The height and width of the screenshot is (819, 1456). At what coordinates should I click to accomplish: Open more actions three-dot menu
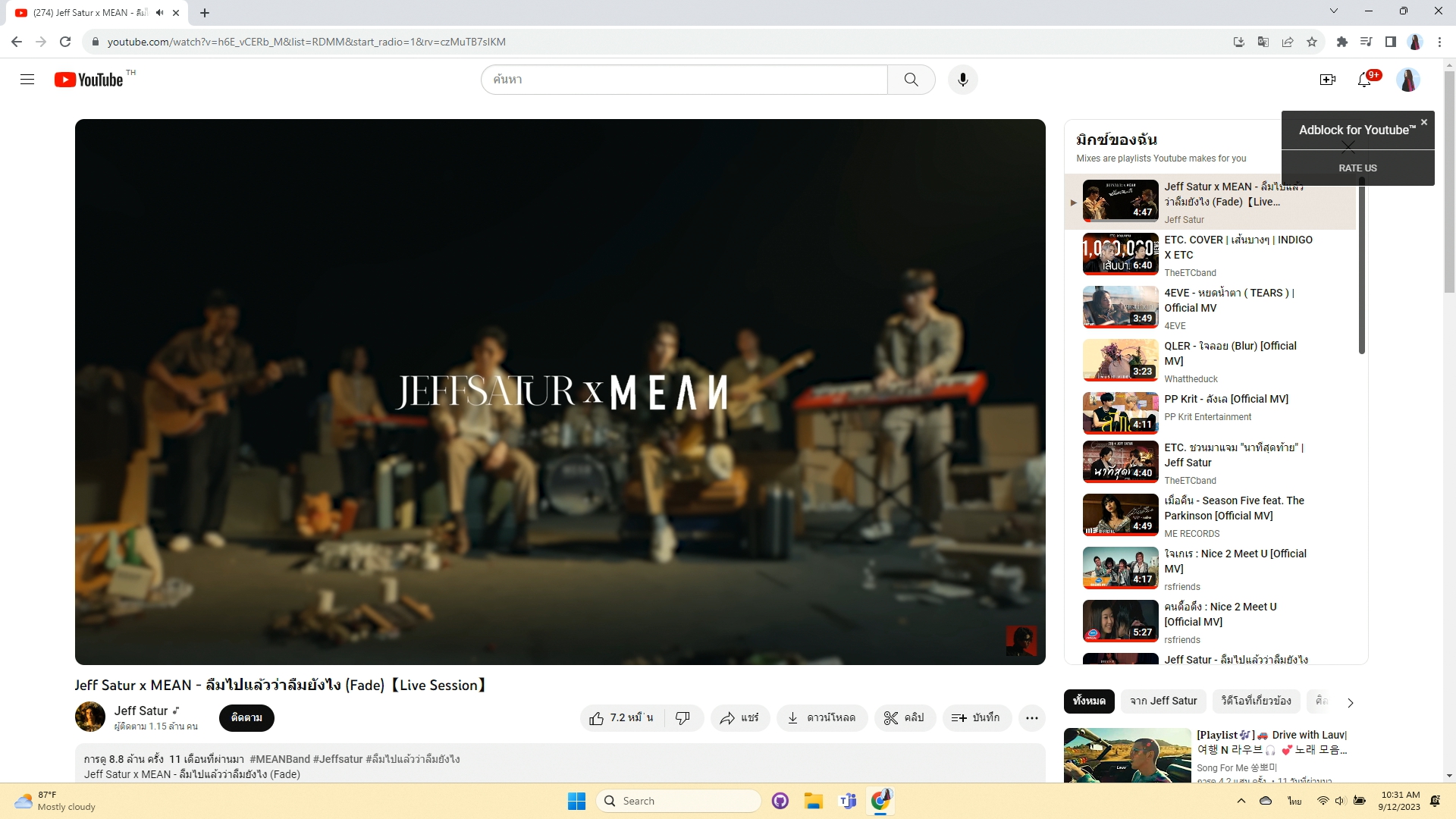pos(1032,718)
